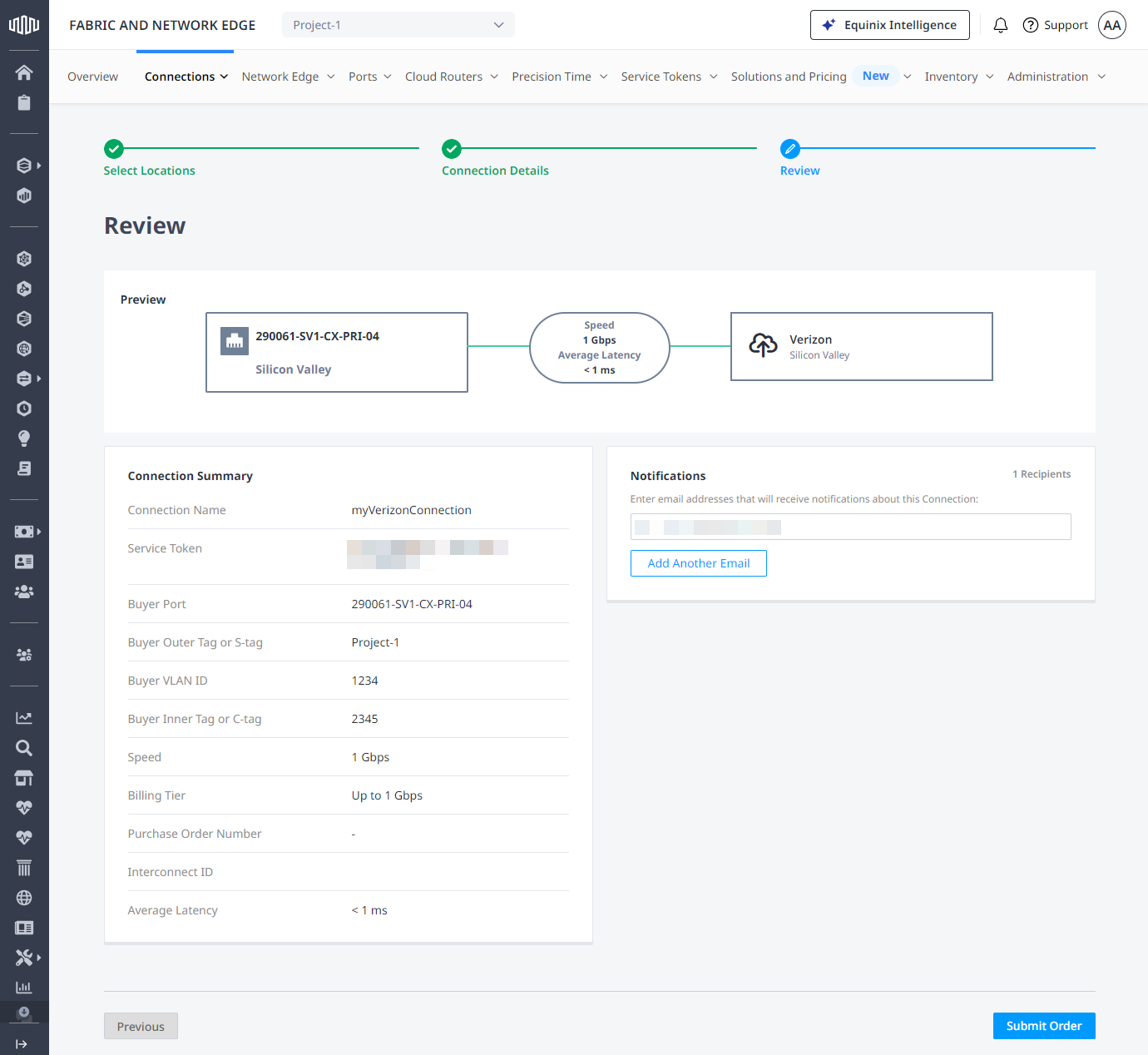Viewport: 1148px width, 1055px height.
Task: Click the magnifying glass sidebar icon
Action: coord(24,748)
